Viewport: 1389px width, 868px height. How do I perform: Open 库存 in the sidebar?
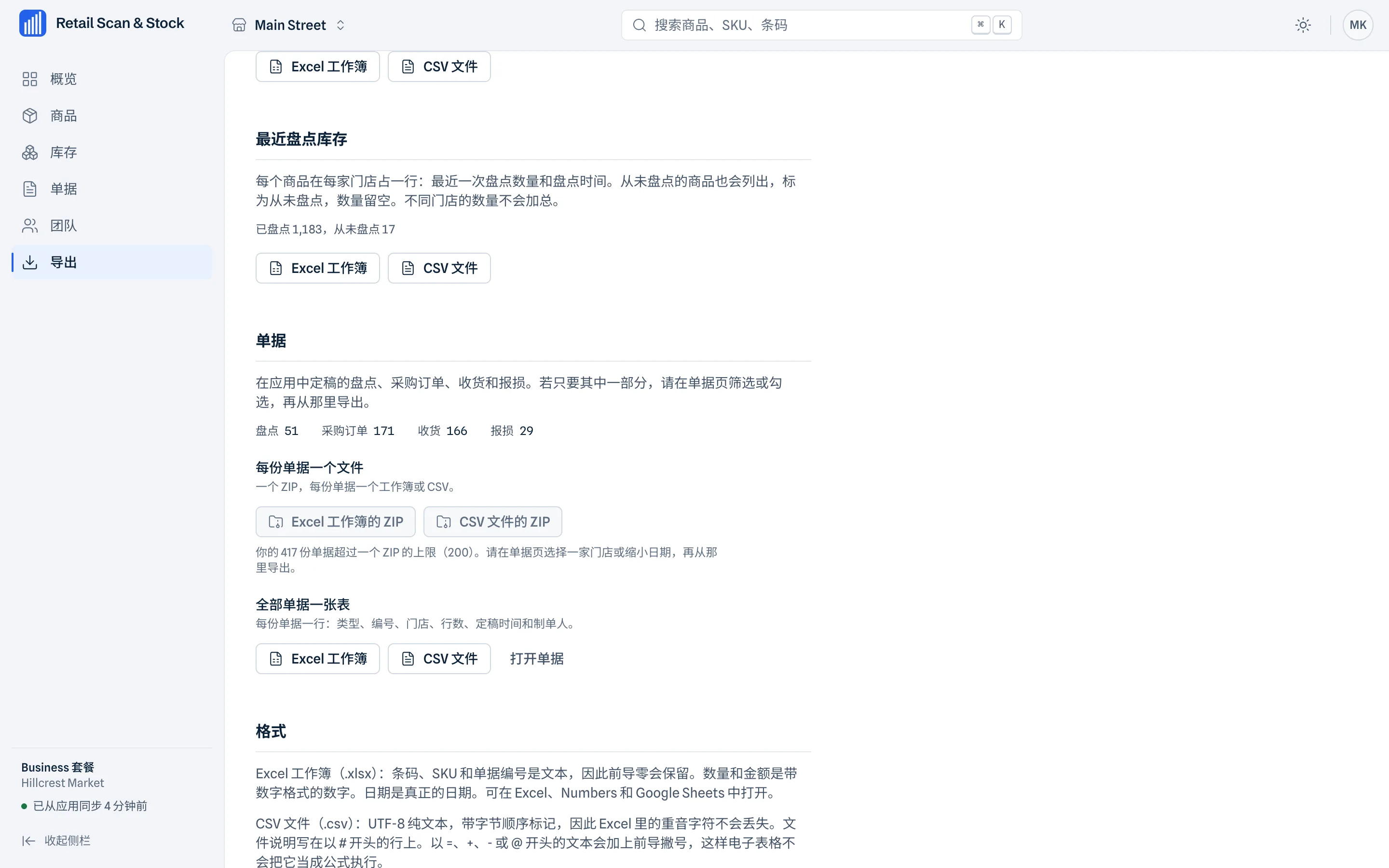pyautogui.click(x=112, y=152)
